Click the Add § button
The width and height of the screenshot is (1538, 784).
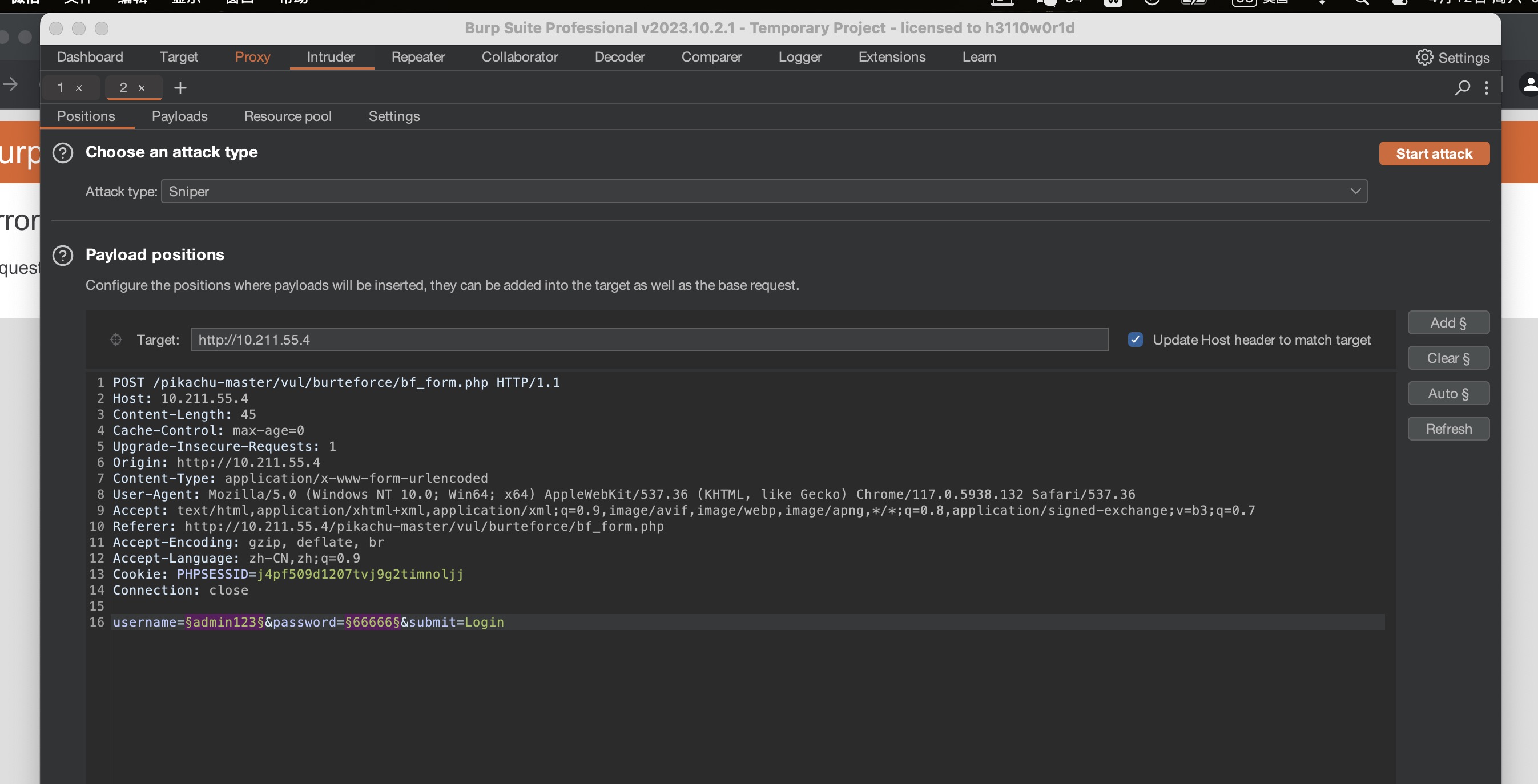pyautogui.click(x=1448, y=323)
